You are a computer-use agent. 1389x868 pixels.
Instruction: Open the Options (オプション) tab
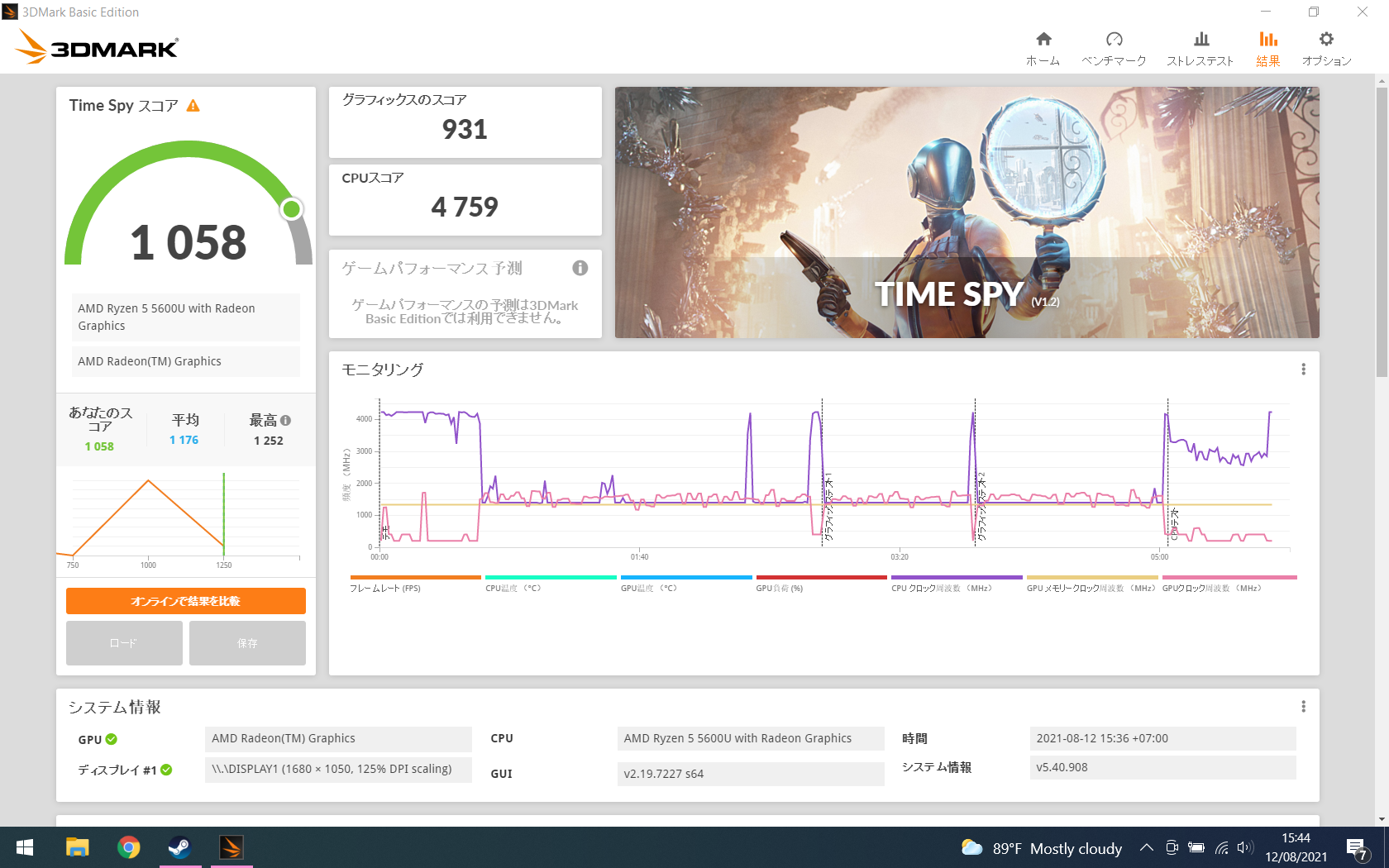(x=1326, y=49)
